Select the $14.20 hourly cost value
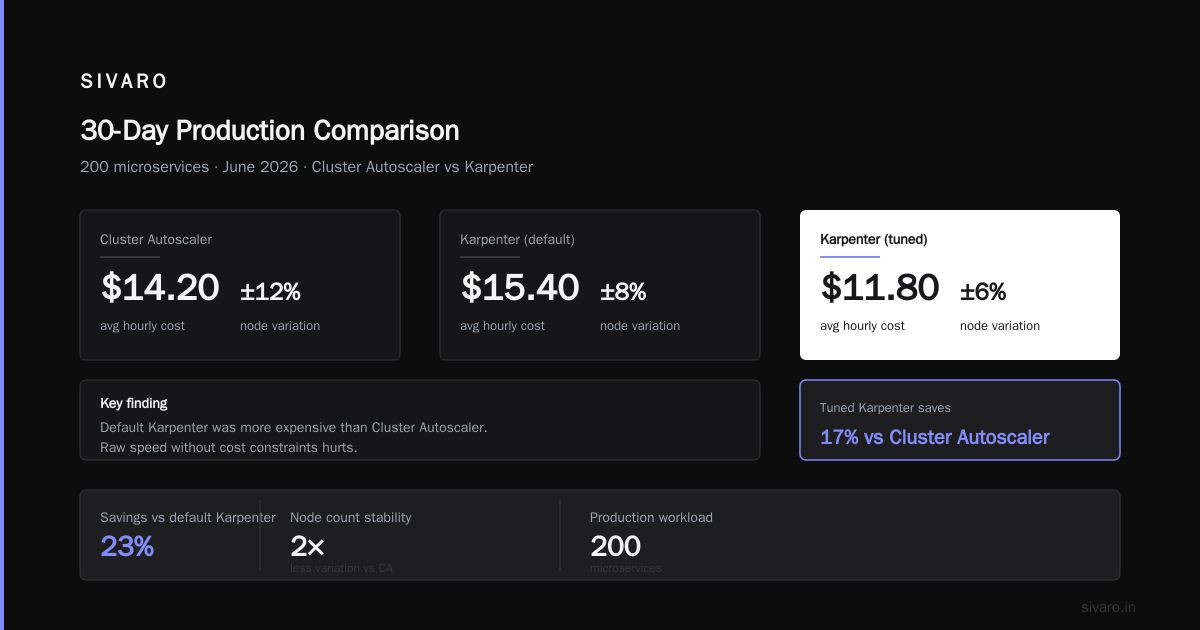Image resolution: width=1200 pixels, height=630 pixels. pyautogui.click(x=160, y=288)
